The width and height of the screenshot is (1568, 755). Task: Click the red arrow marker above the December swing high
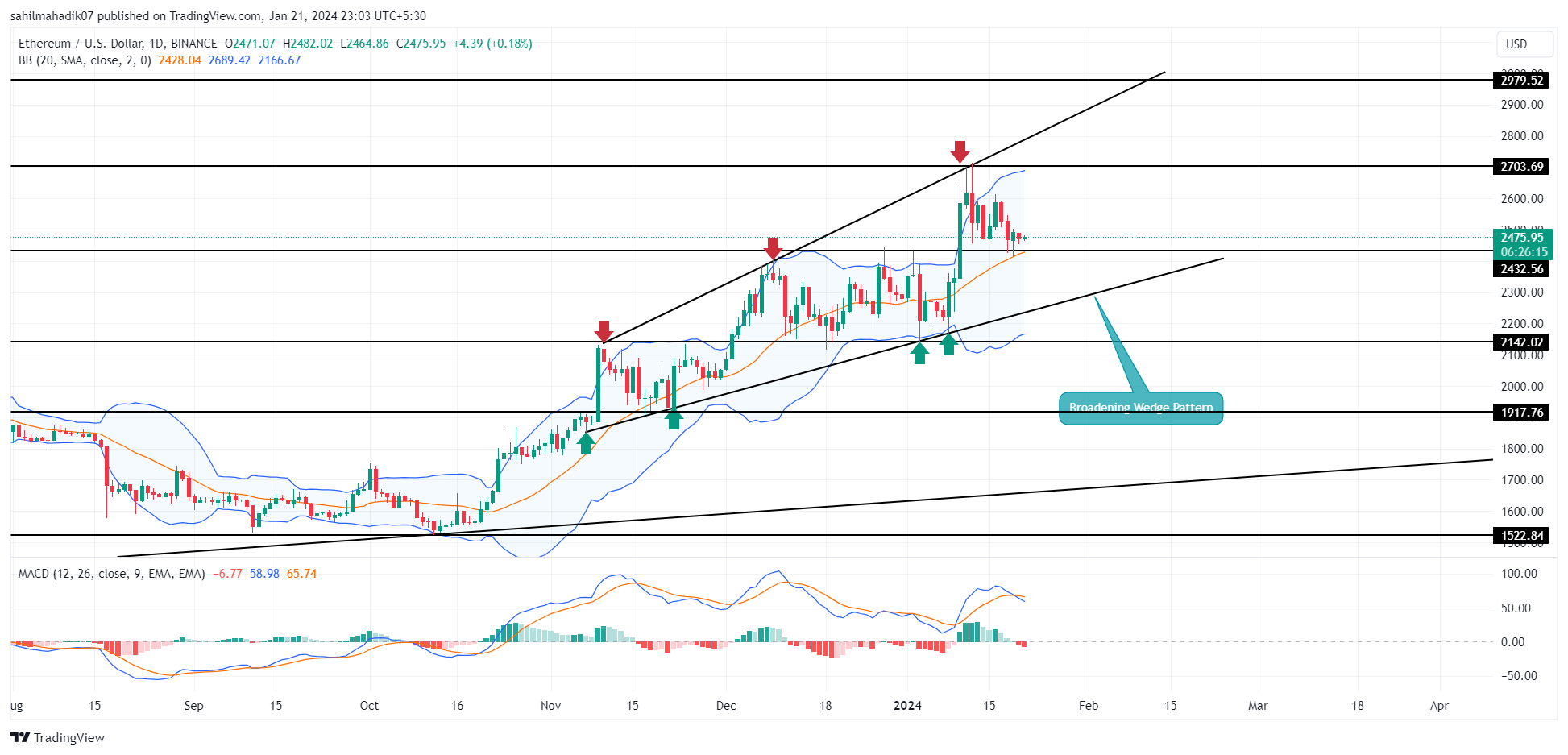(774, 248)
